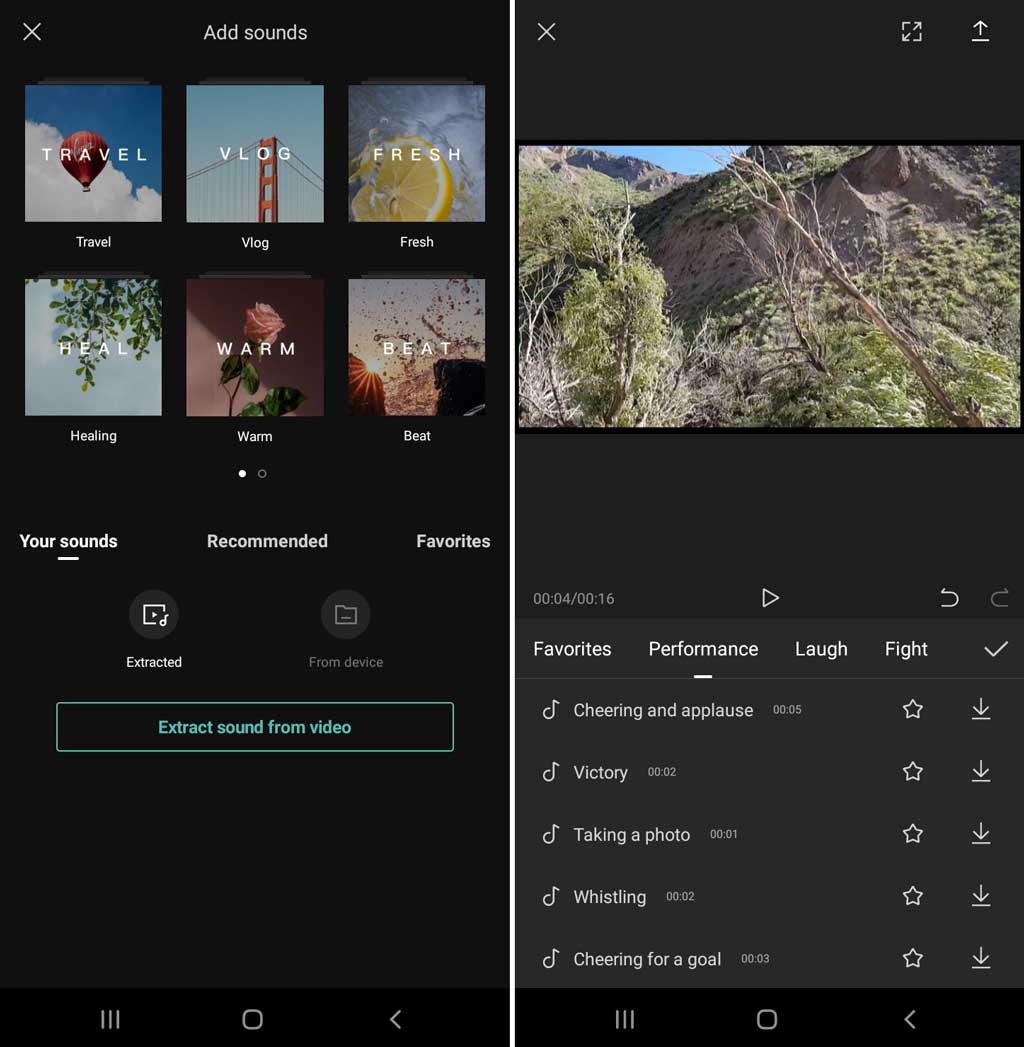Click Extract sound from video button

255,726
